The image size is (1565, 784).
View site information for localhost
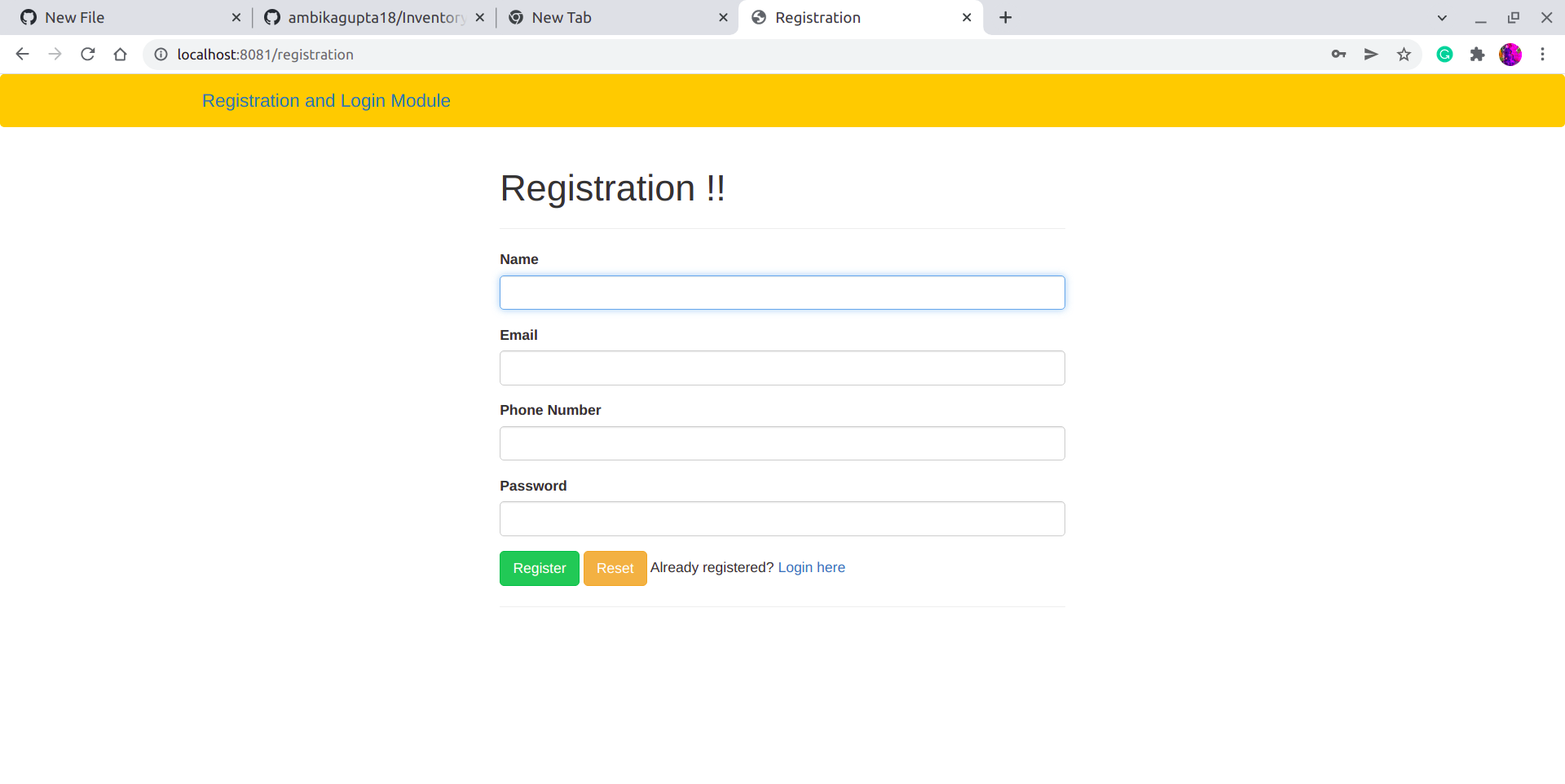click(x=160, y=54)
